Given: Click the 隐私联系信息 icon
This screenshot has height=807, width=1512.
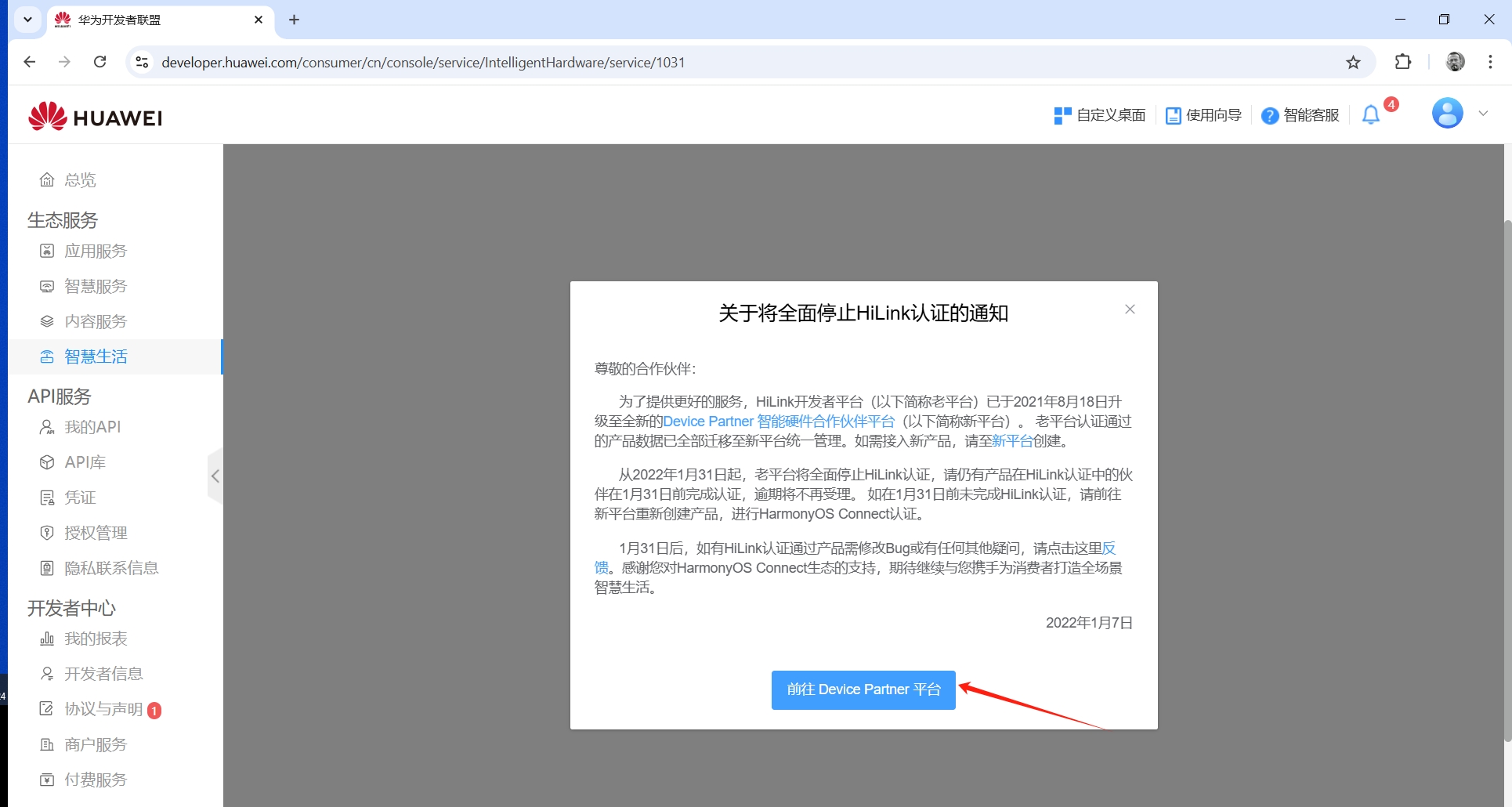Looking at the screenshot, I should point(47,568).
